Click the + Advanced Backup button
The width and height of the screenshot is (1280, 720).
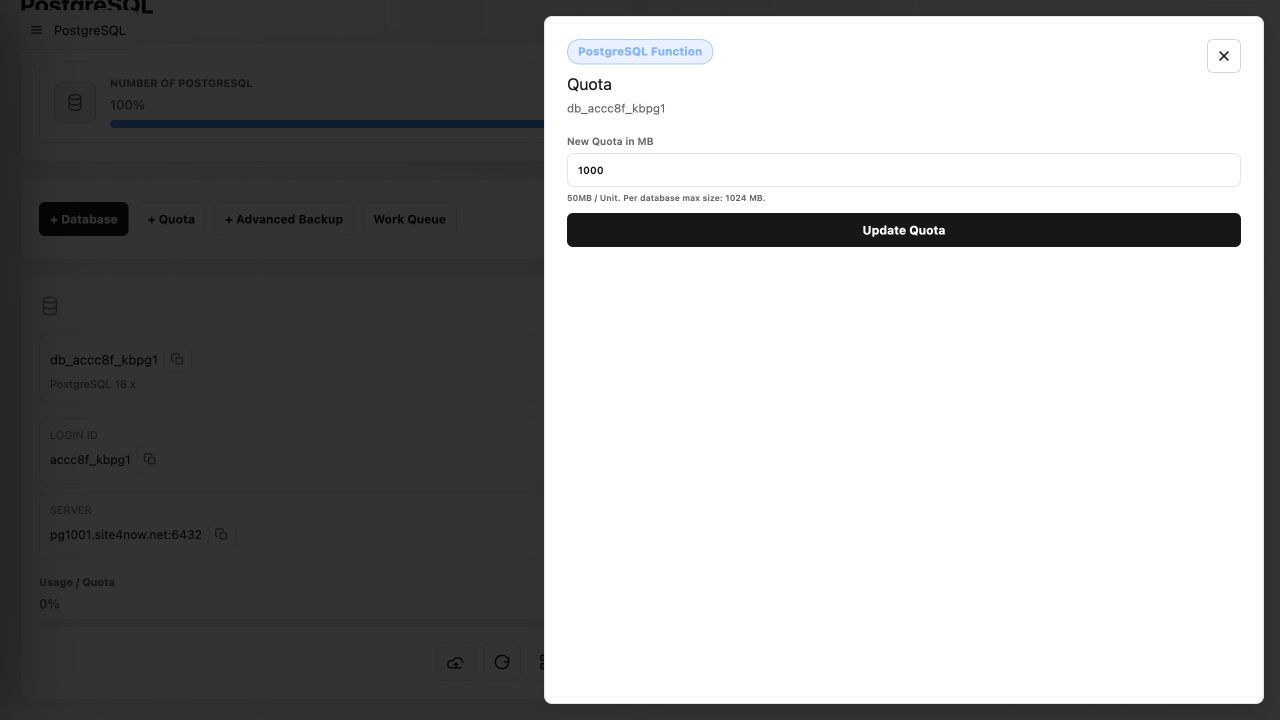pyautogui.click(x=284, y=219)
